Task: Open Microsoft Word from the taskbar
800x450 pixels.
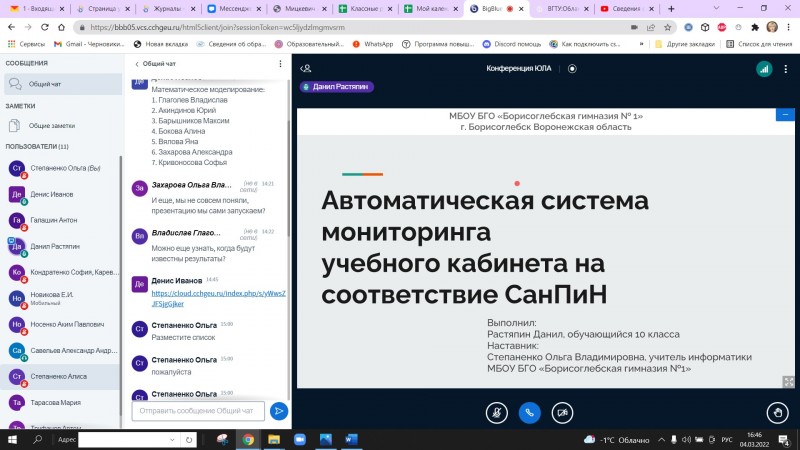Action: [x=351, y=438]
